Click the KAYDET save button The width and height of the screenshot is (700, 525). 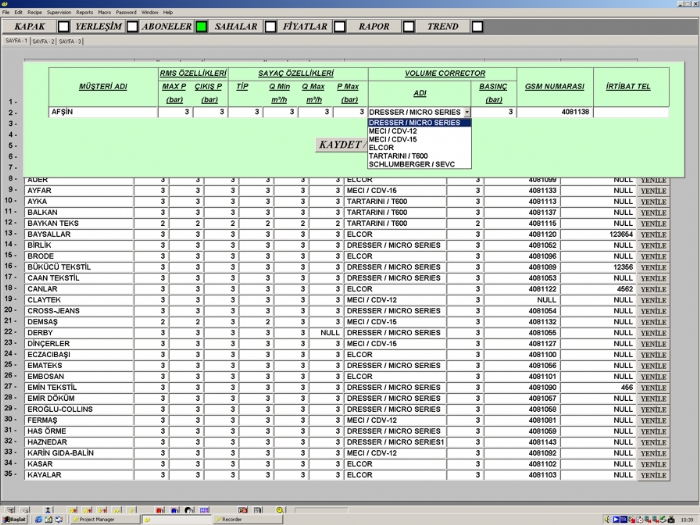tap(342, 145)
